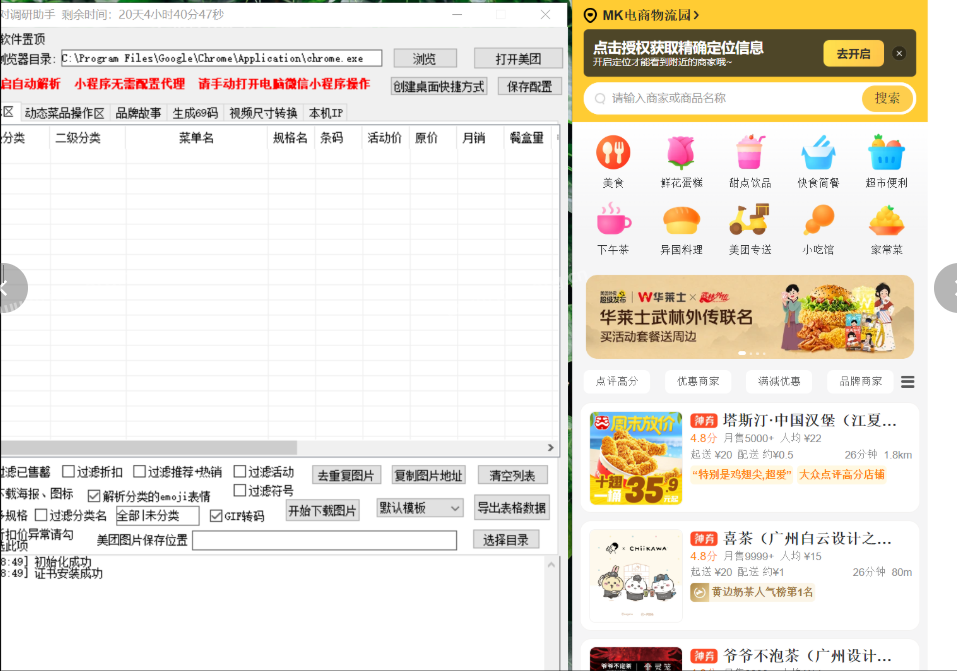Click the 复制图片地址 button
The width and height of the screenshot is (957, 671).
pos(428,475)
